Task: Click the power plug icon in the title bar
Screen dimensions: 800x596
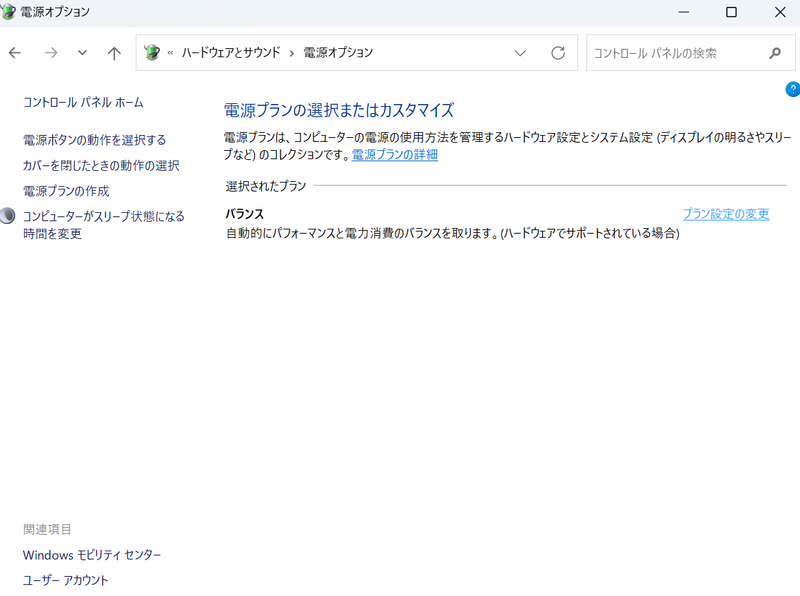Action: pos(11,12)
